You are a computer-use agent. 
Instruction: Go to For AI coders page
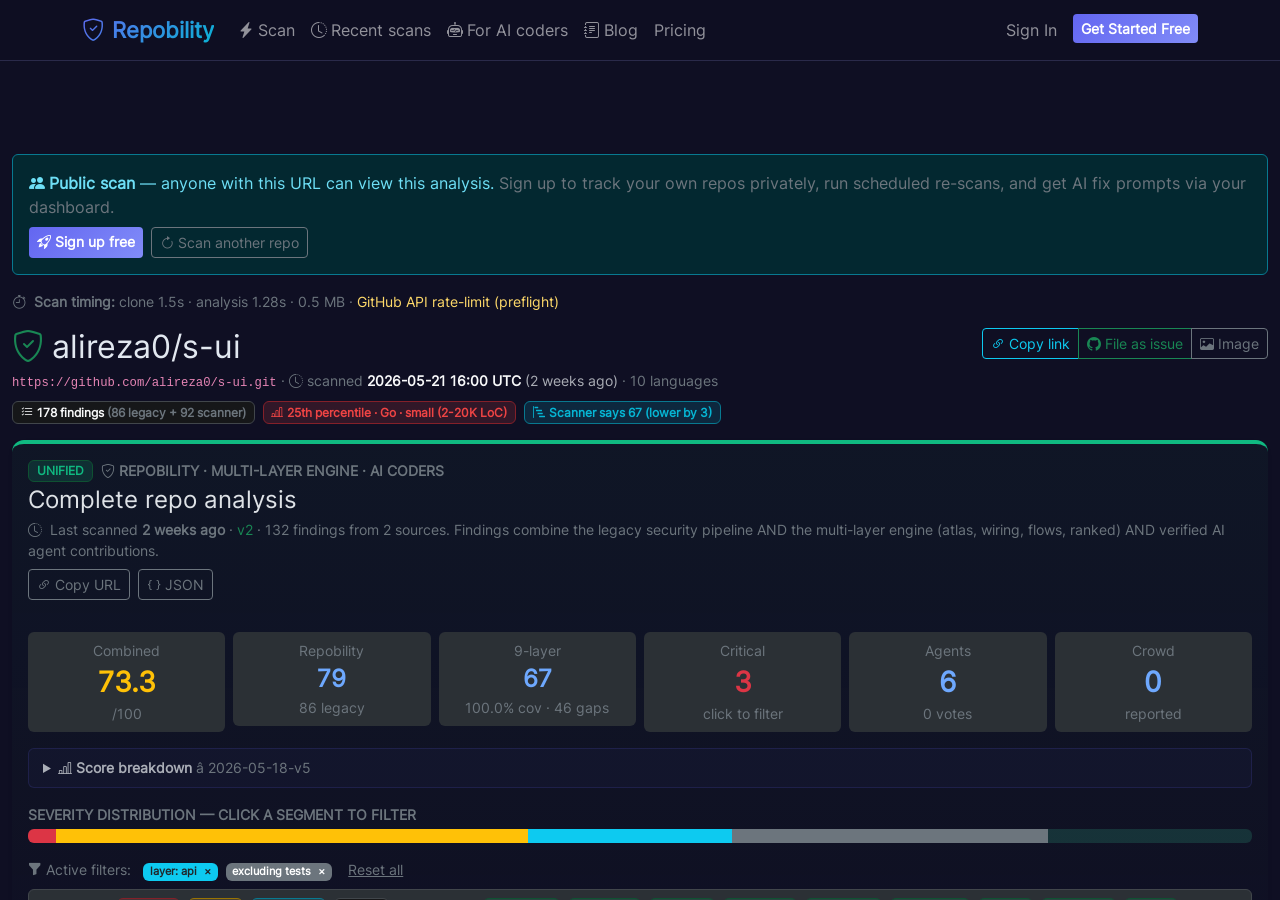[x=507, y=30]
